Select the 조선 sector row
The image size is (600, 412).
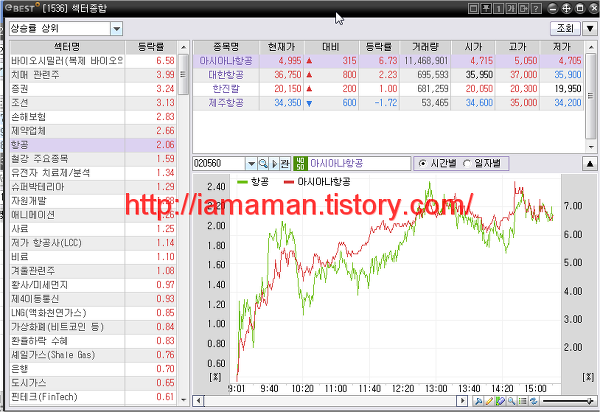pos(93,103)
